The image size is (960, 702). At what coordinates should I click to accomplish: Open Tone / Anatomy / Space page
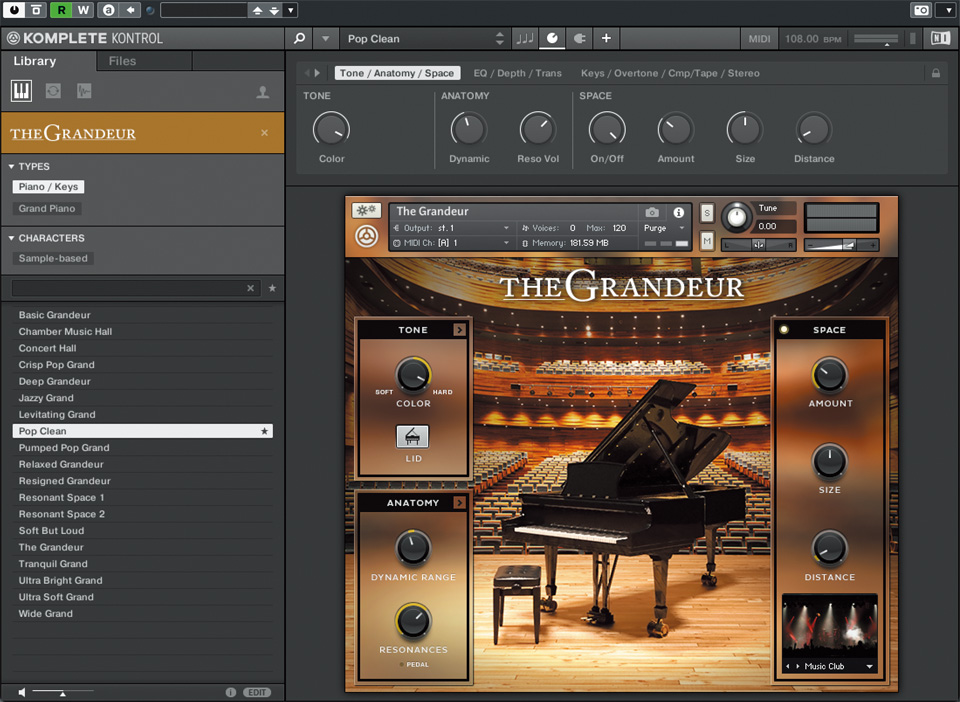pyautogui.click(x=397, y=73)
